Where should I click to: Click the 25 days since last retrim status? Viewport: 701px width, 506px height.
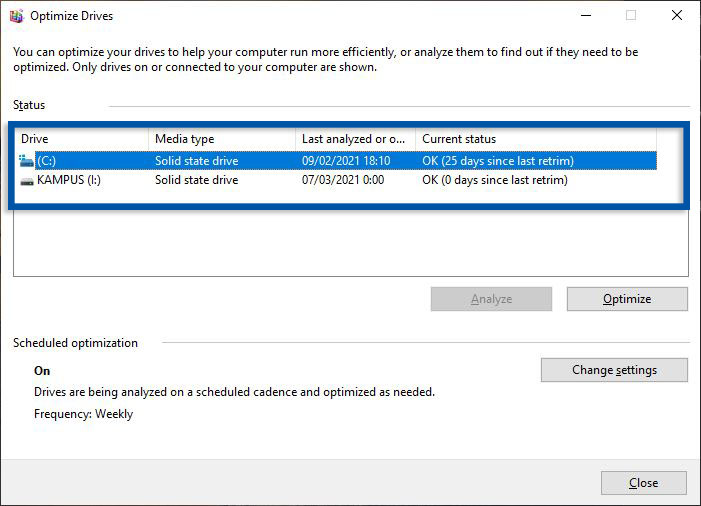[x=498, y=160]
